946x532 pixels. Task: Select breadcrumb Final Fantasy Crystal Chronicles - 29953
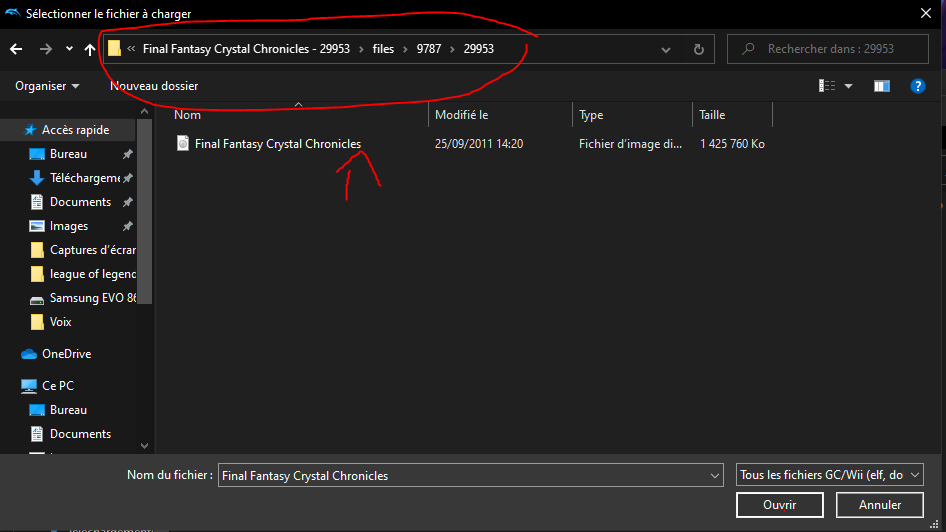point(246,49)
